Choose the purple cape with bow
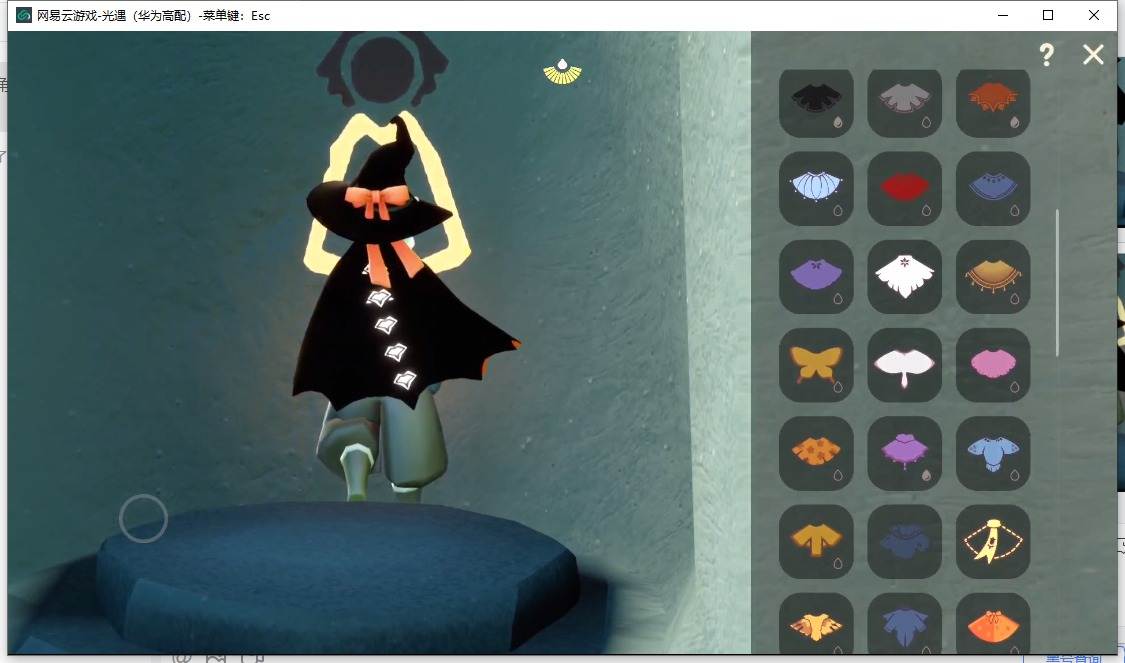This screenshot has height=663, width=1125. [x=816, y=277]
